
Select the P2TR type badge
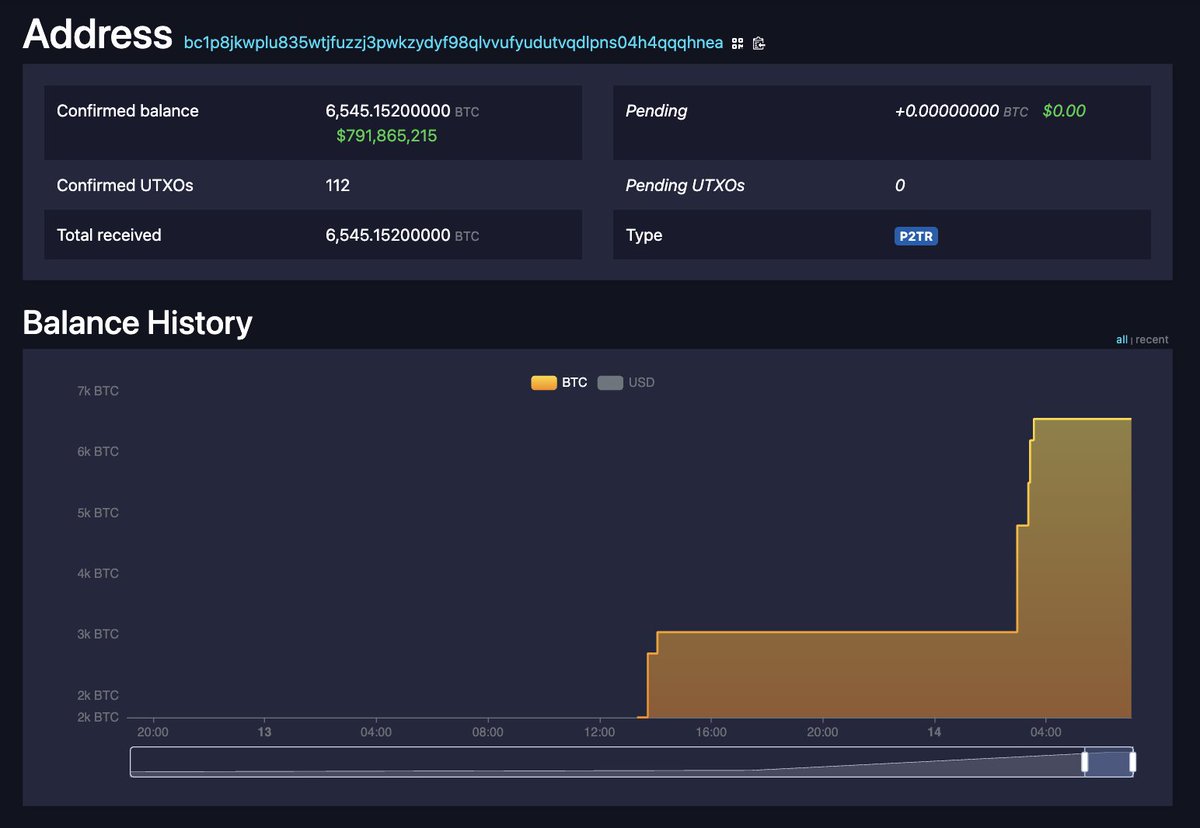point(916,235)
